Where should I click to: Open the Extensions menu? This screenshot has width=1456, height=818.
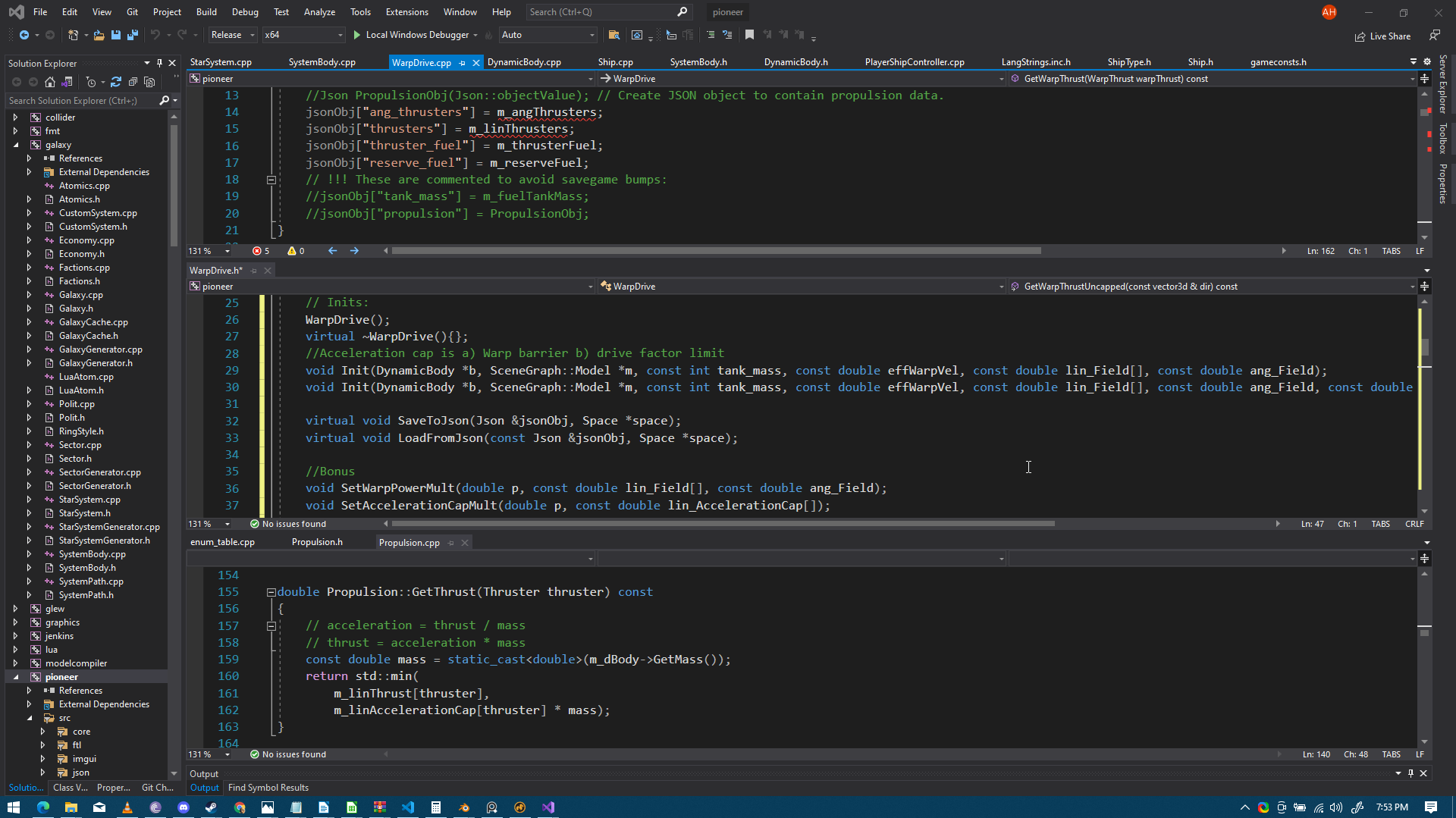406,12
